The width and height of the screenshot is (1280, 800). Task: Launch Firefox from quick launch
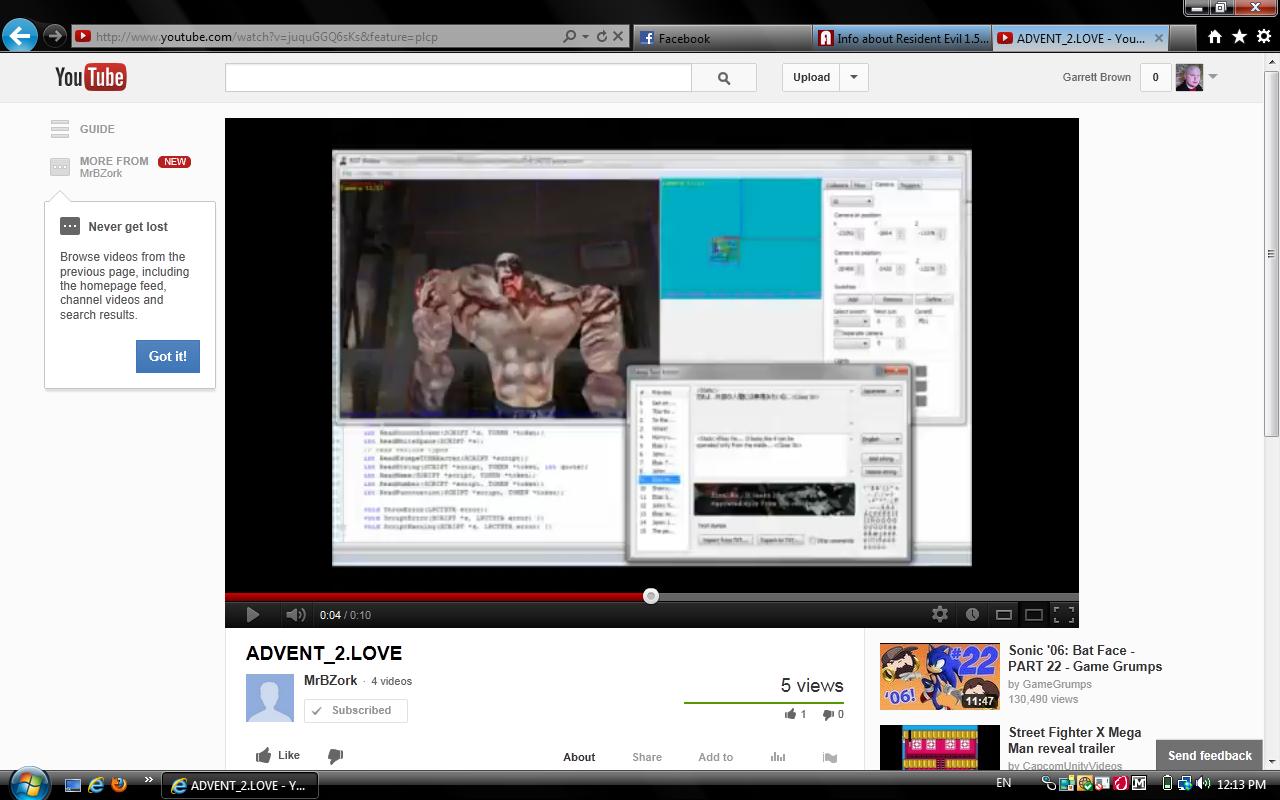[119, 785]
